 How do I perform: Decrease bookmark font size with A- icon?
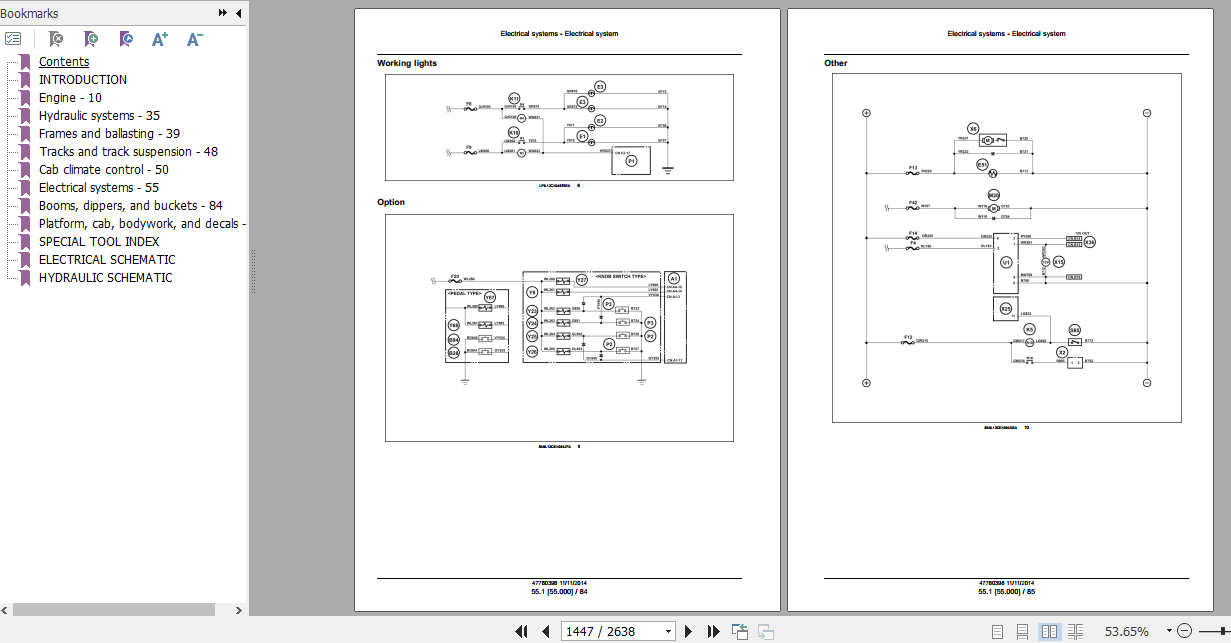tap(195, 39)
